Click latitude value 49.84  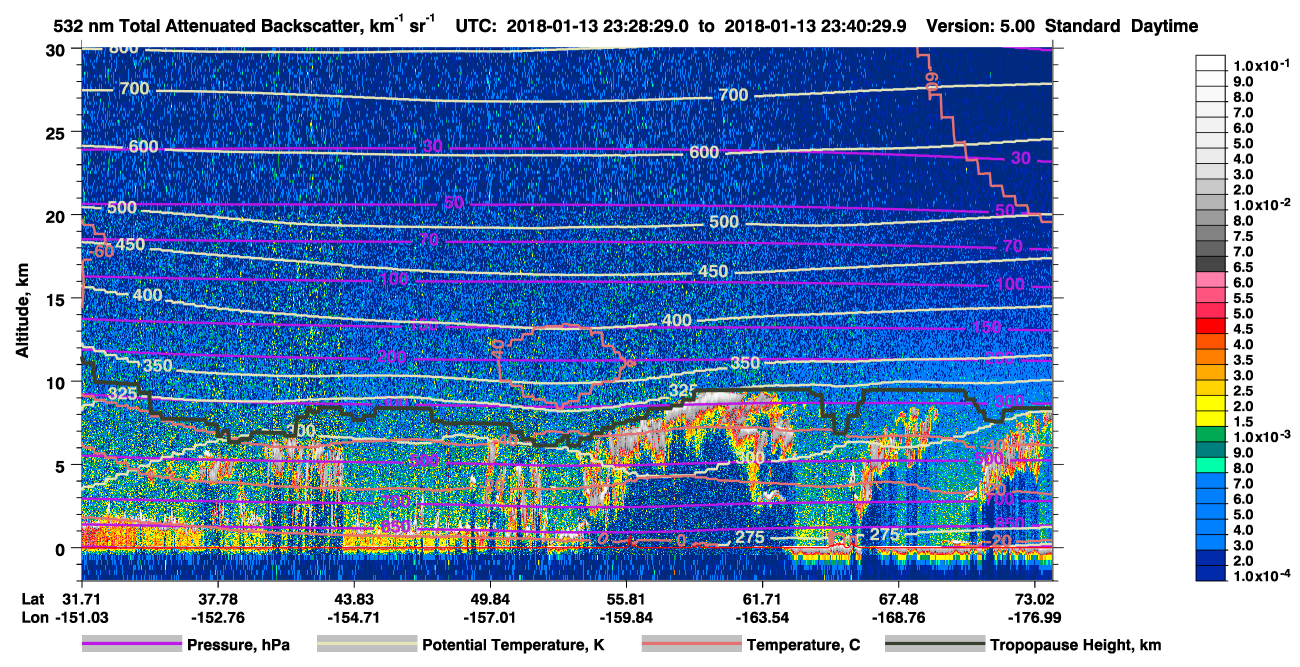click(x=490, y=598)
